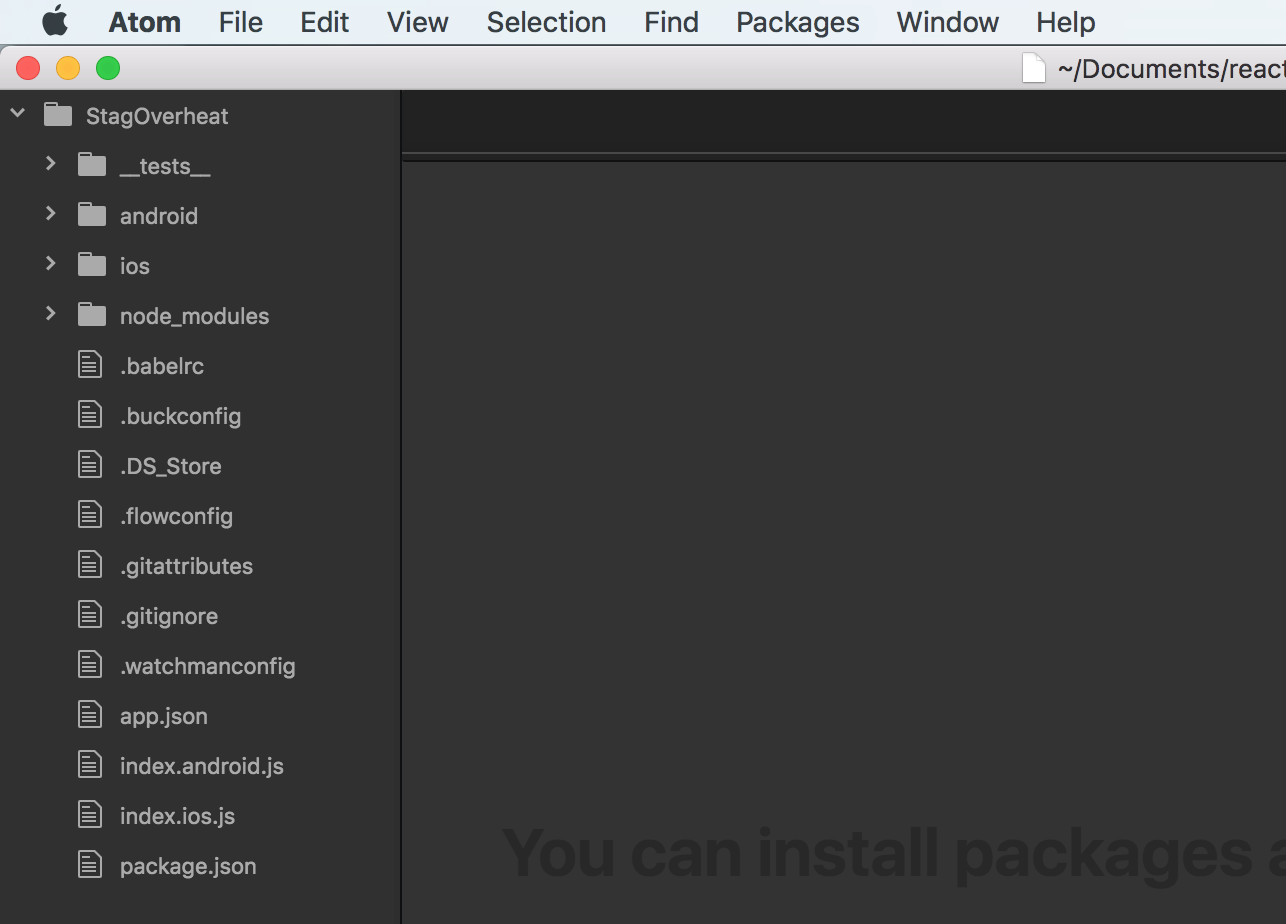Open the package.json file

click(188, 866)
